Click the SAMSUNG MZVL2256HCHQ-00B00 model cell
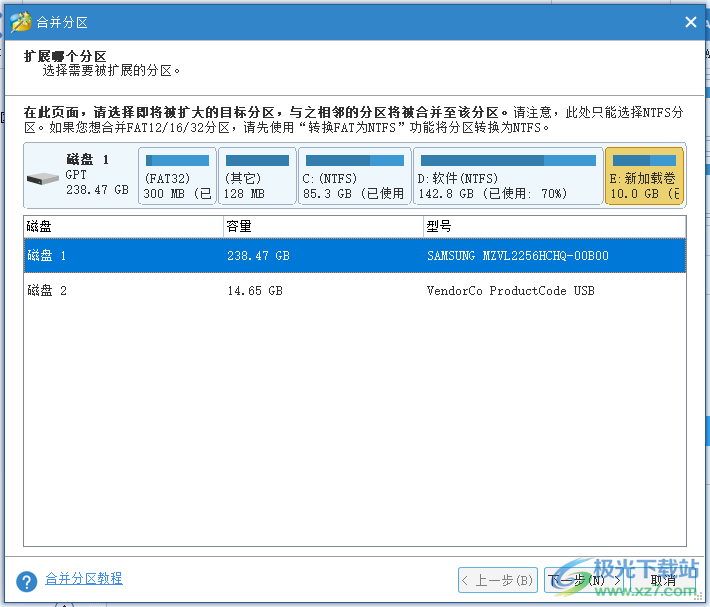This screenshot has height=607, width=710. (518, 256)
